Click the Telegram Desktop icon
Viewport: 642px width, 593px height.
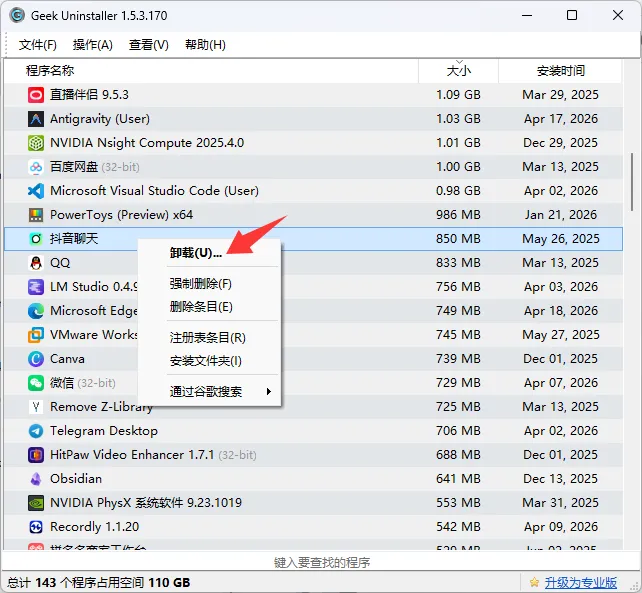click(x=36, y=431)
